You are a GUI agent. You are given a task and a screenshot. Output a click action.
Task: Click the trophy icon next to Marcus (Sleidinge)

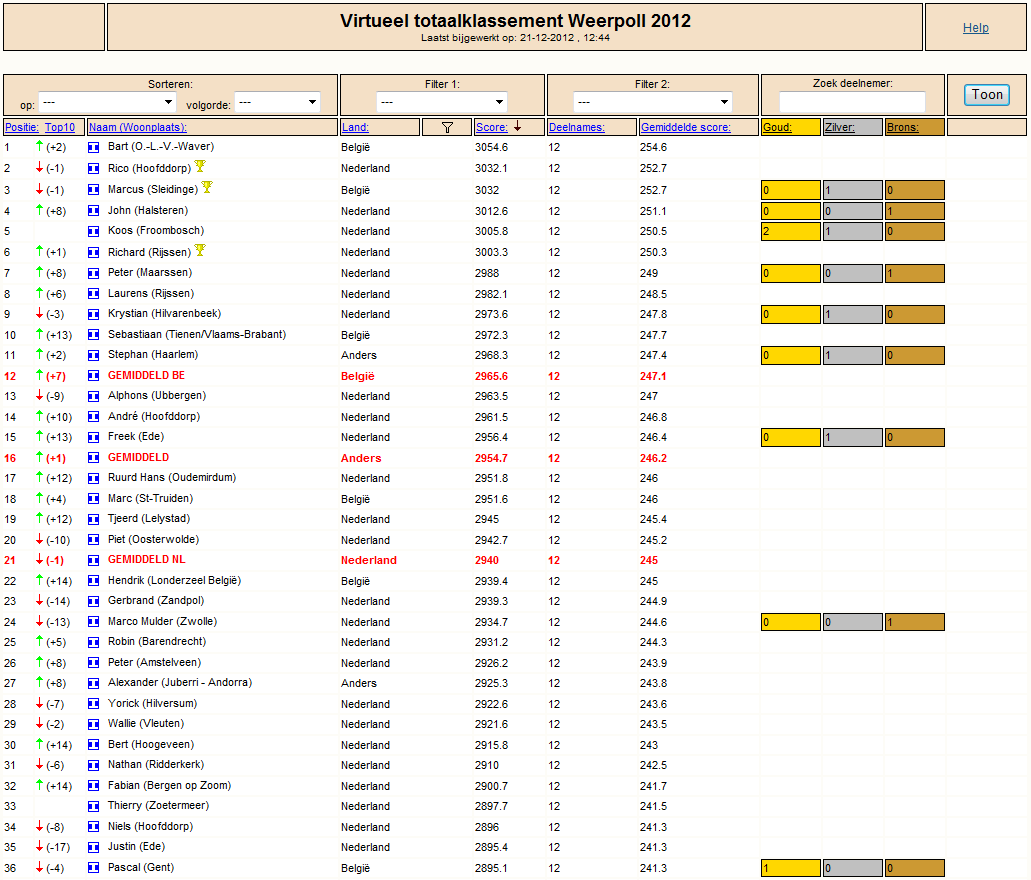pos(207,187)
